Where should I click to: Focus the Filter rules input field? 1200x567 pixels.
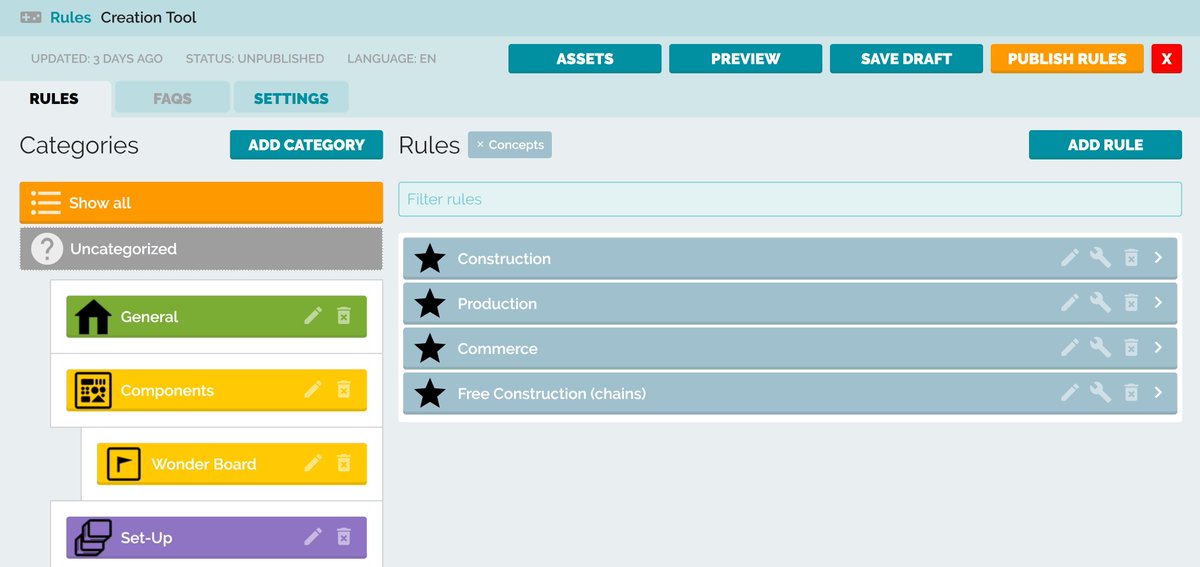[x=790, y=199]
